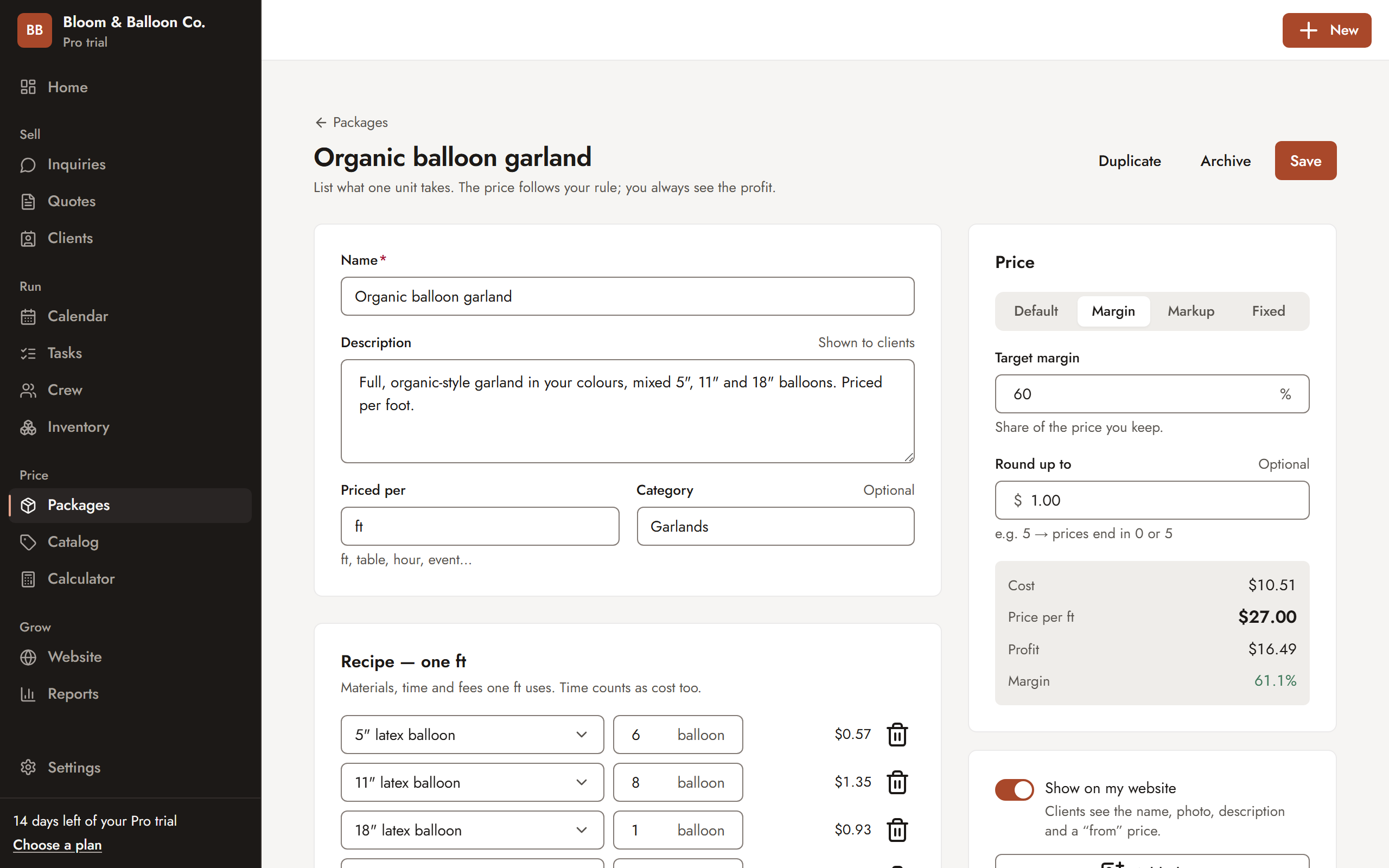
Task: Open the Quotes document icon
Action: pyautogui.click(x=28, y=201)
